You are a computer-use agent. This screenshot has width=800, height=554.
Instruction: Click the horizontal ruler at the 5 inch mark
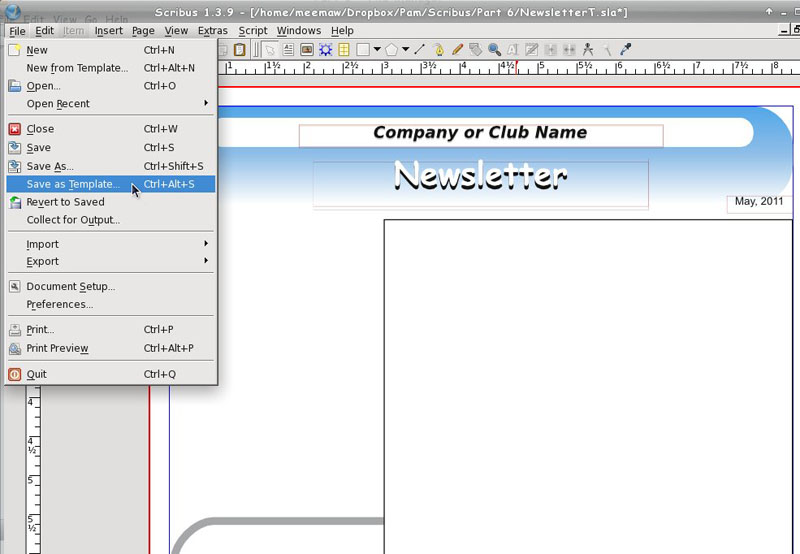tap(540, 67)
